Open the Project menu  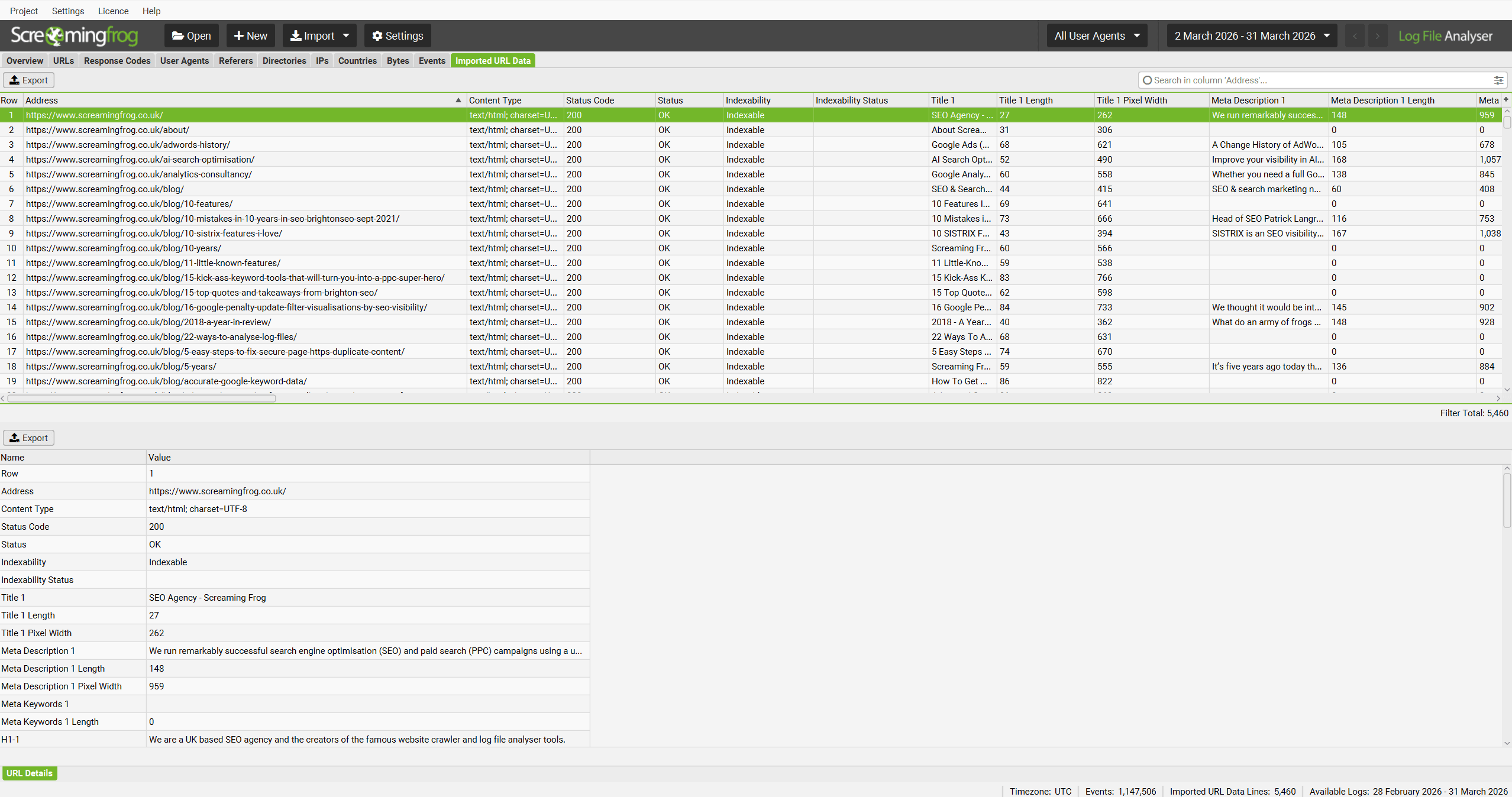click(x=24, y=11)
